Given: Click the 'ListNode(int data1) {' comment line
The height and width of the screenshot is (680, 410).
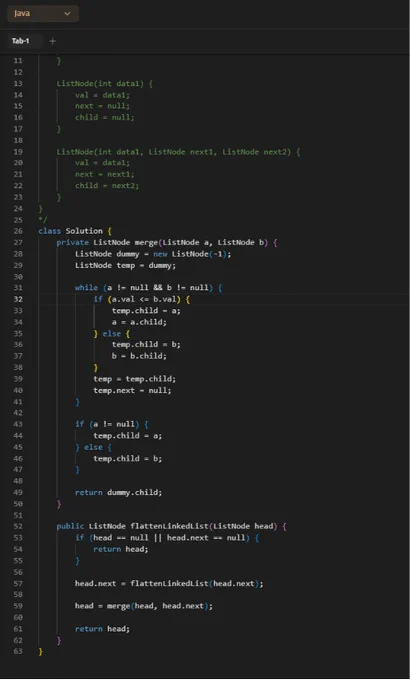Looking at the screenshot, I should point(105,83).
